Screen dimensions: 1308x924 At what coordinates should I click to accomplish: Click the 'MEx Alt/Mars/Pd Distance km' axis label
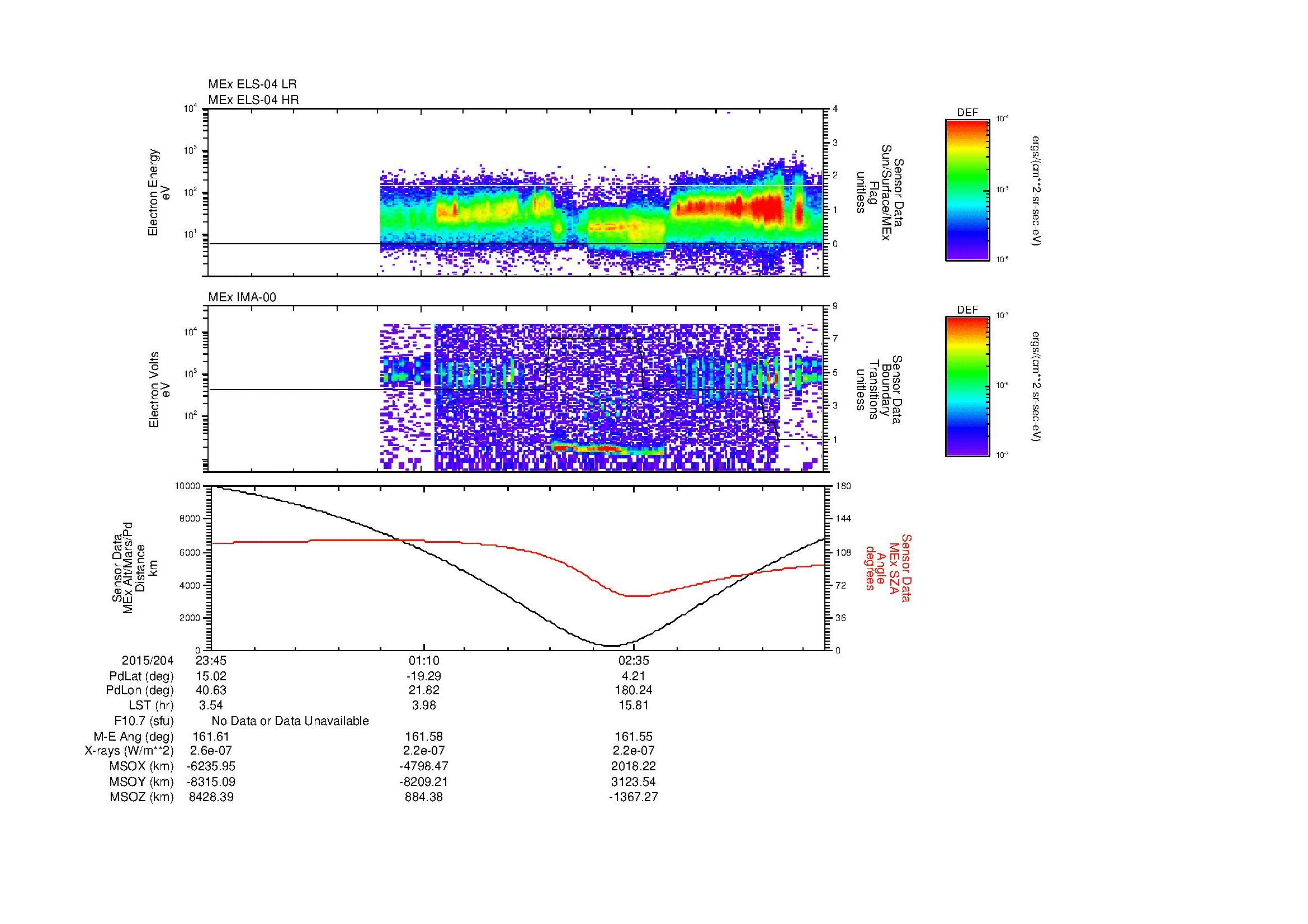(134, 567)
